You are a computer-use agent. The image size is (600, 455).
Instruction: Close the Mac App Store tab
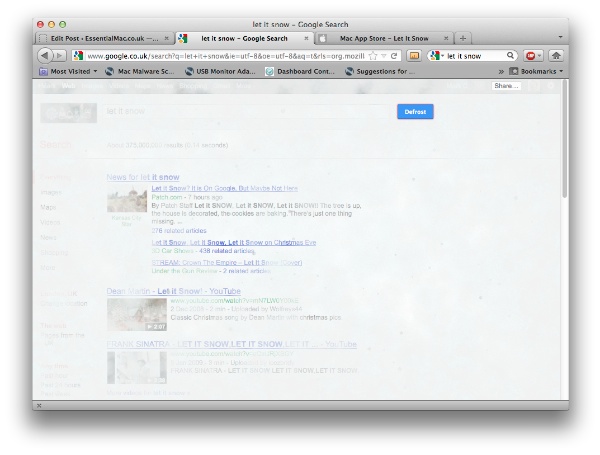click(446, 38)
